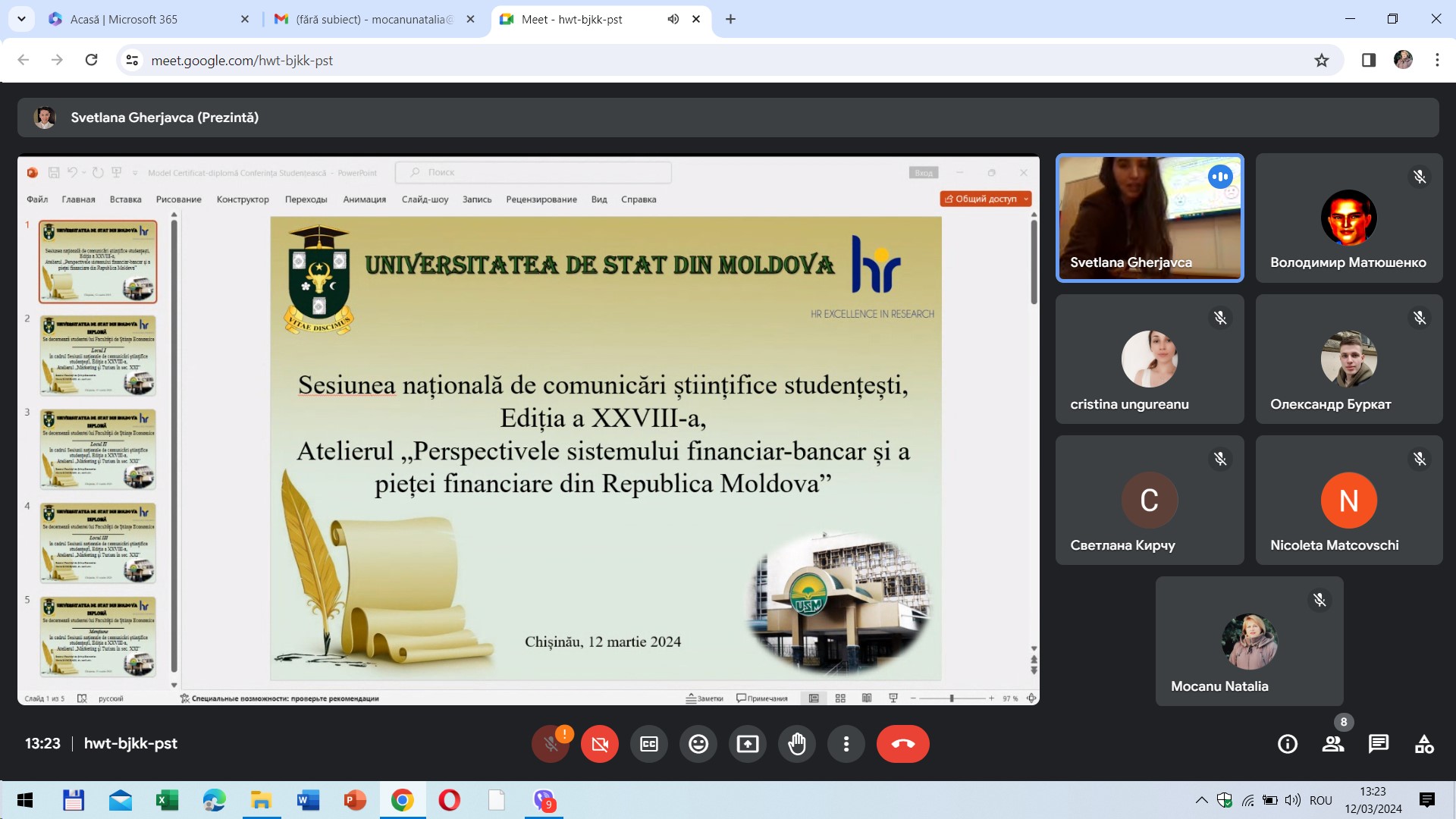Click Светлана Кирчу participant tile
Image resolution: width=1456 pixels, height=819 pixels.
click(x=1150, y=500)
